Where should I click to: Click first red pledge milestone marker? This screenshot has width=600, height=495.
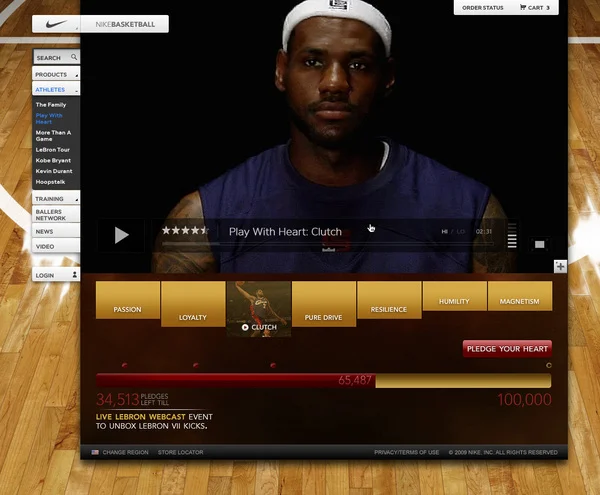pyautogui.click(x=124, y=365)
